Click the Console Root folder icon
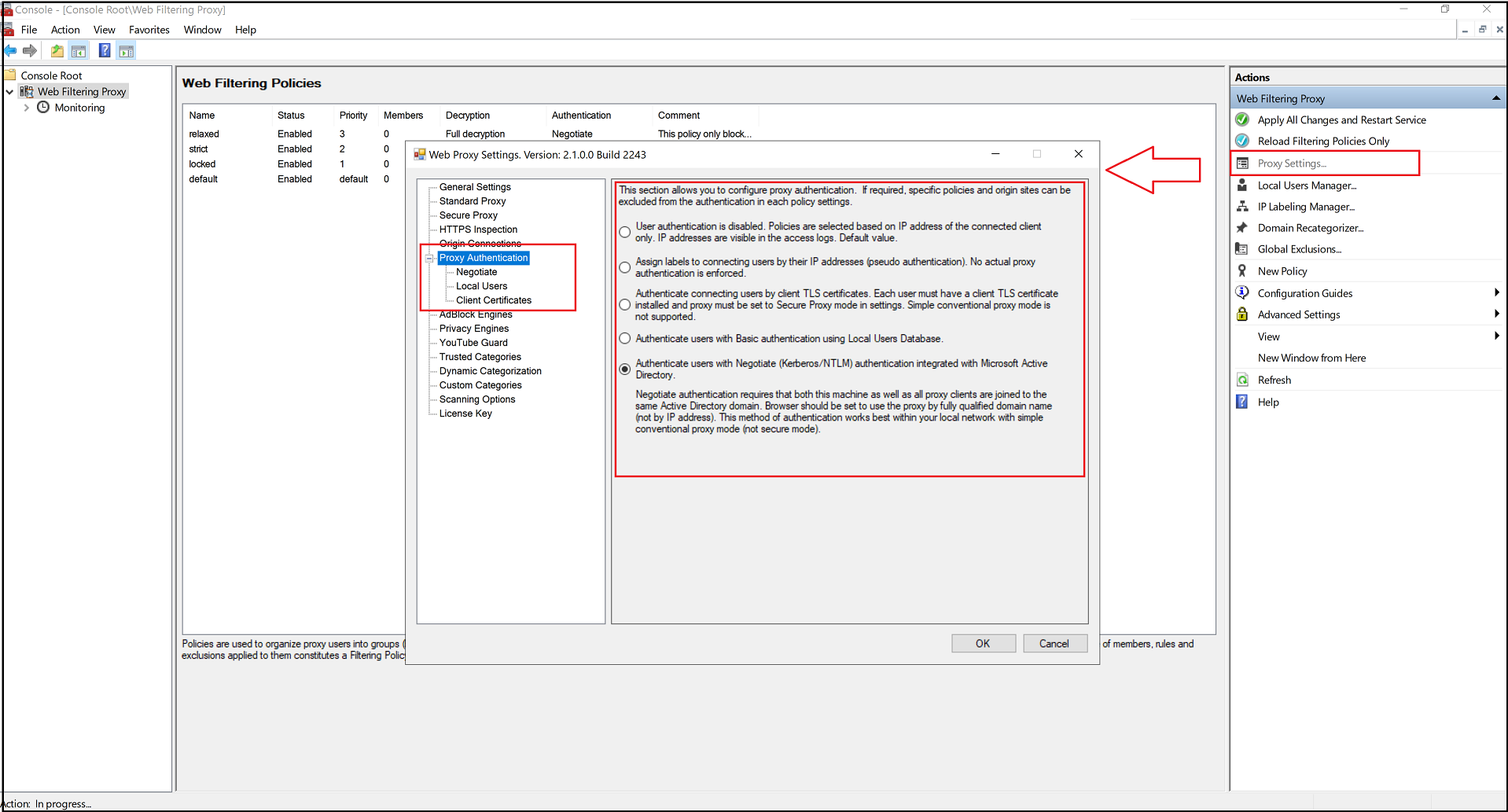The image size is (1508, 812). 10,75
